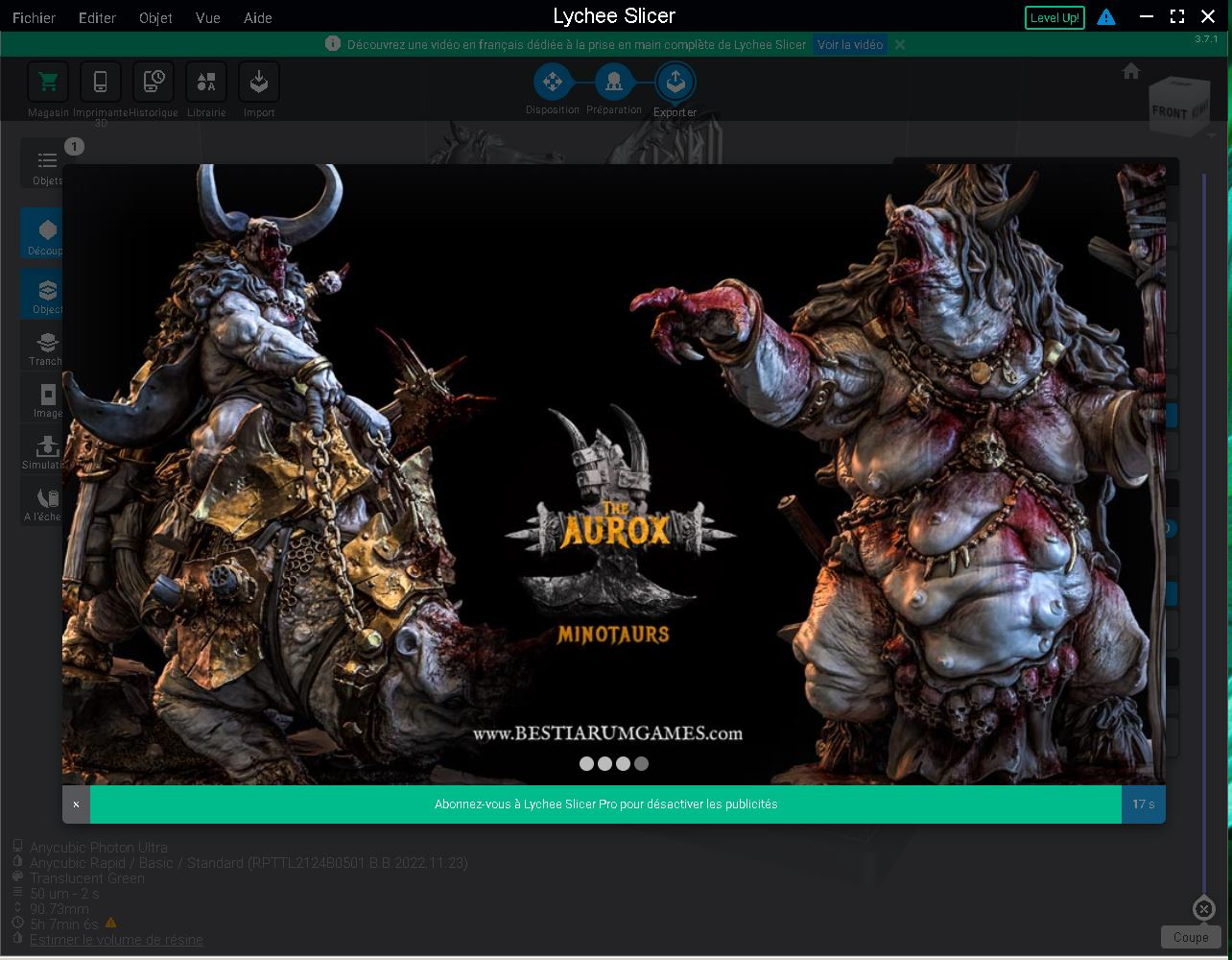Open the Fichier menu

[35, 17]
